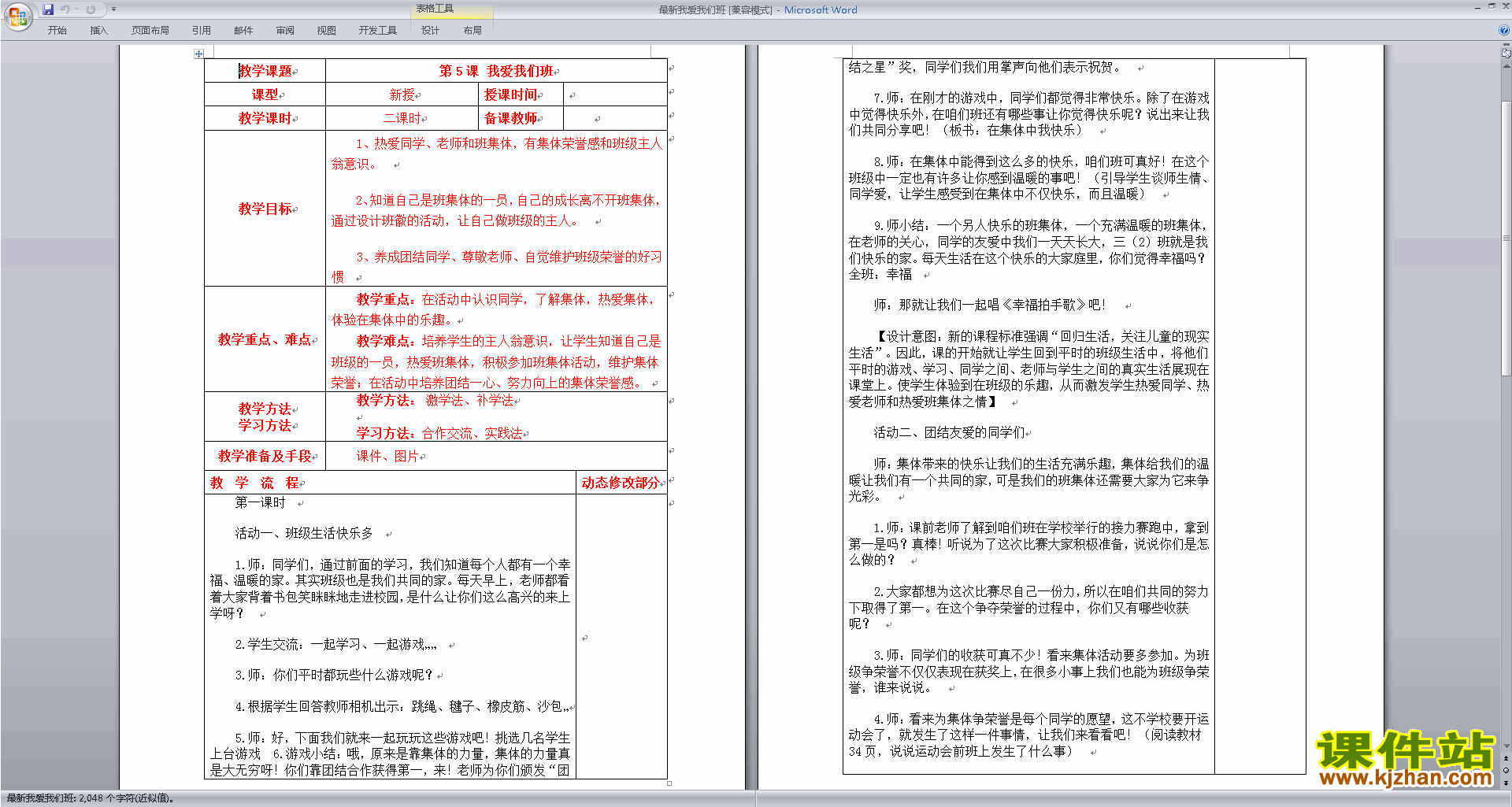Expand Customize Quick Access Toolbar dropdown

[x=113, y=9]
